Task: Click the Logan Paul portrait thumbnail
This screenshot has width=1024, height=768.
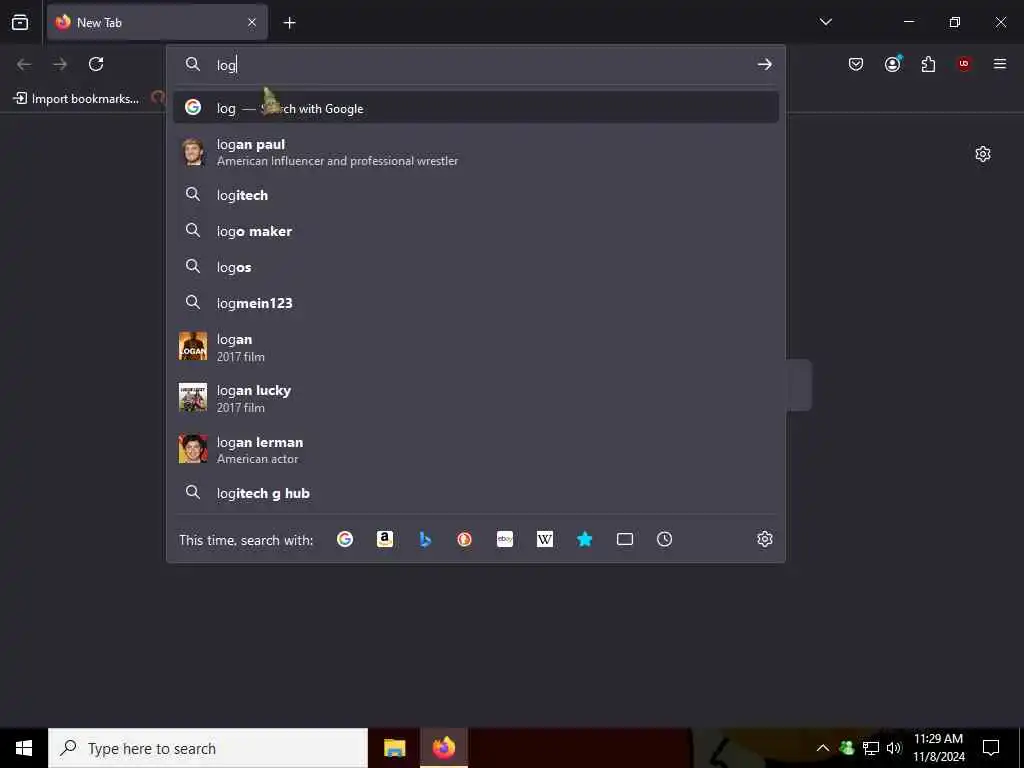Action: tap(193, 152)
